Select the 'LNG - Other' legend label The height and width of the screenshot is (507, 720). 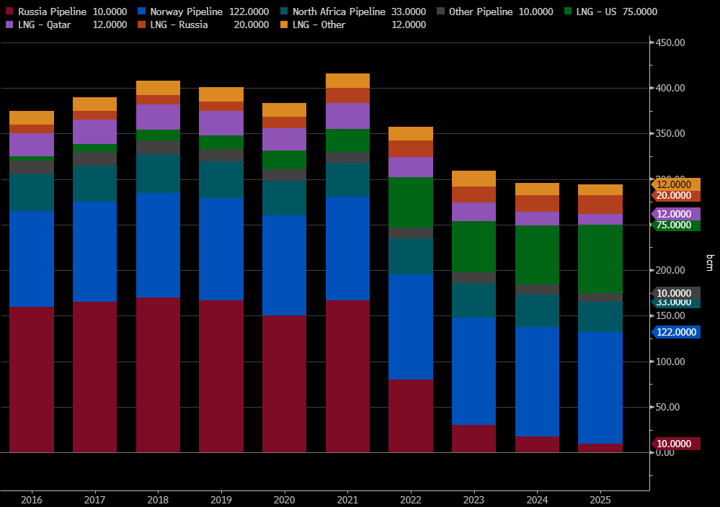coord(319,25)
